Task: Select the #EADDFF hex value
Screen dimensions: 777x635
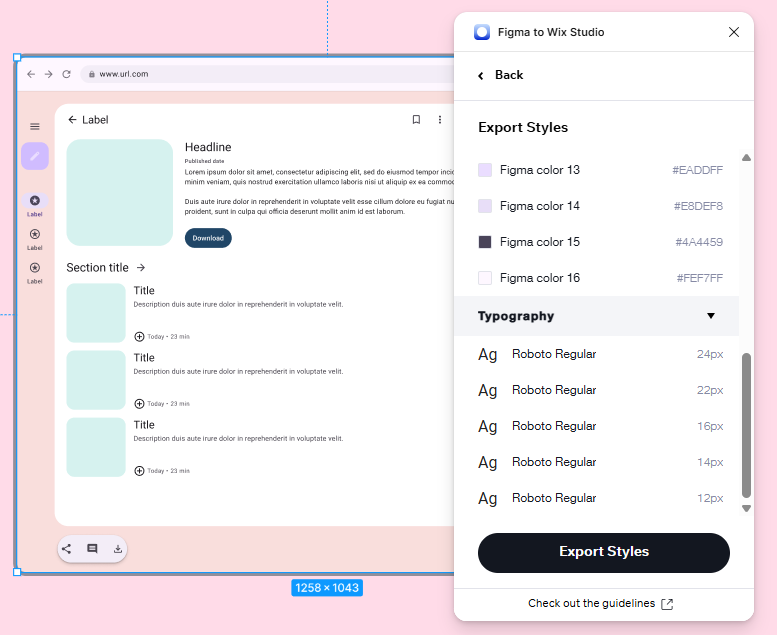Action: click(x=697, y=170)
